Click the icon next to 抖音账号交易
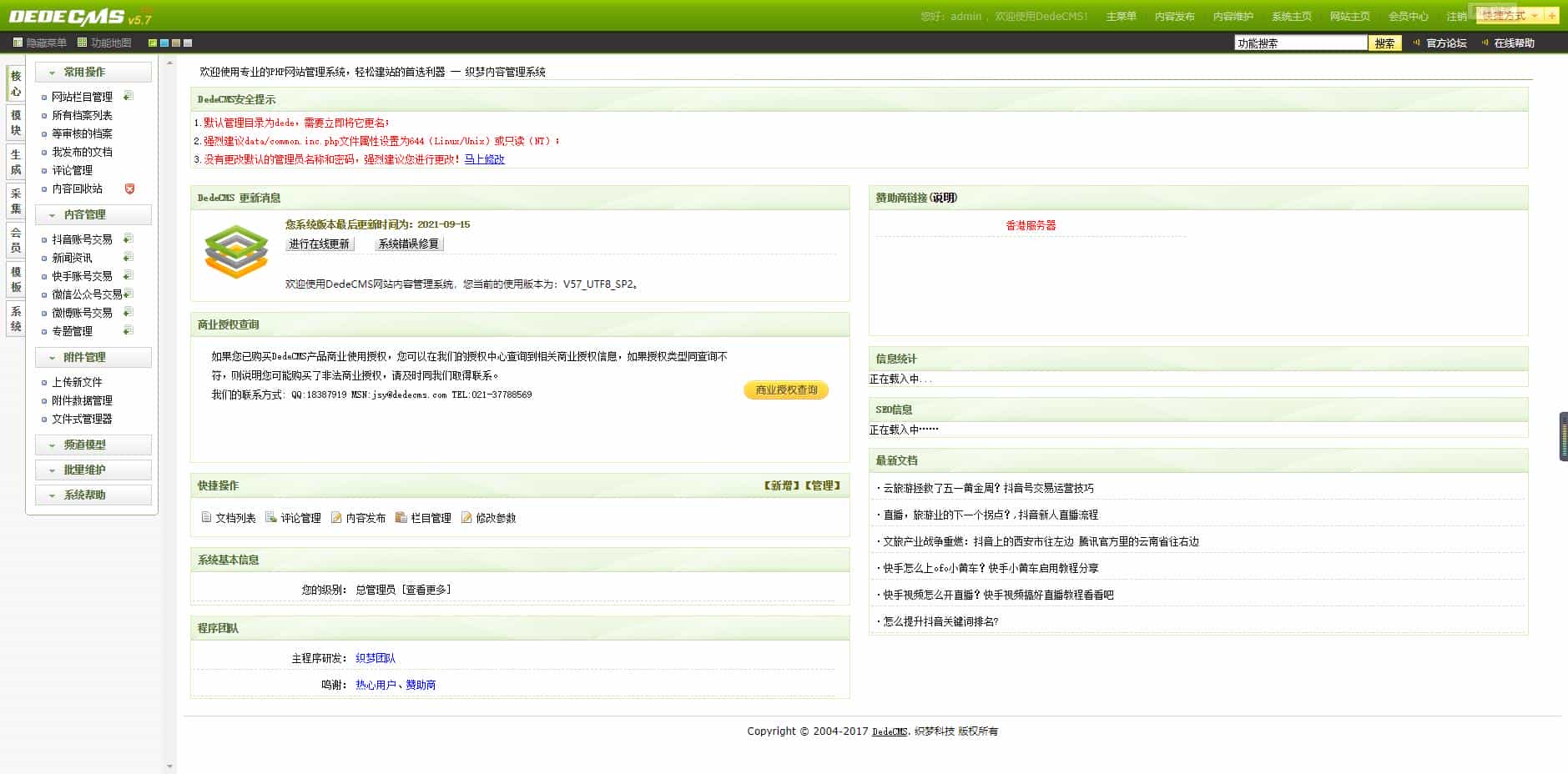1568x774 pixels. [128, 239]
